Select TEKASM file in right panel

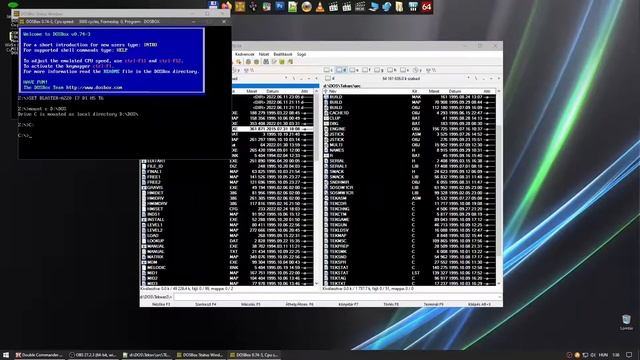pyautogui.click(x=409, y=198)
